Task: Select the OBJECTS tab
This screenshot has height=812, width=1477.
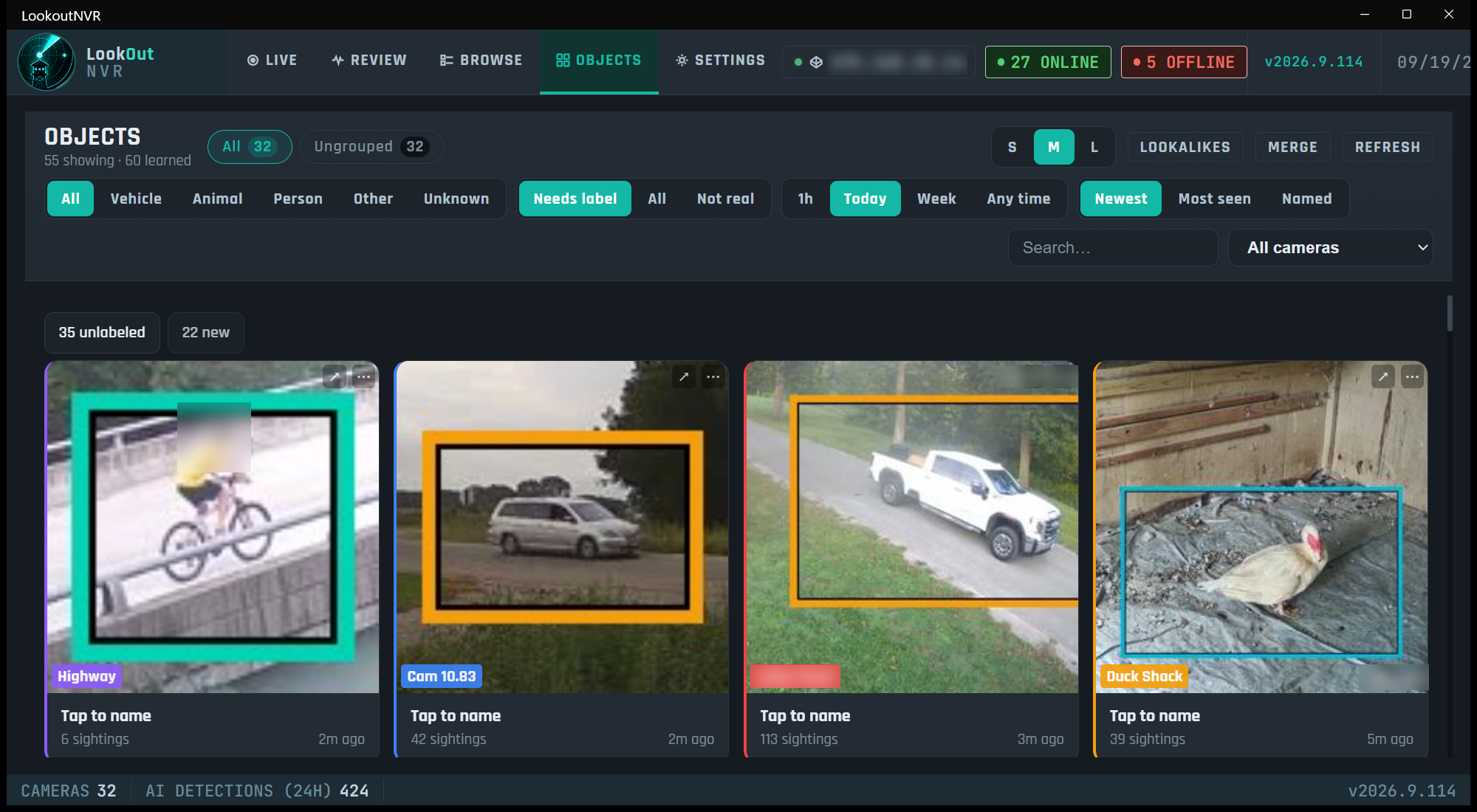Action: point(599,61)
